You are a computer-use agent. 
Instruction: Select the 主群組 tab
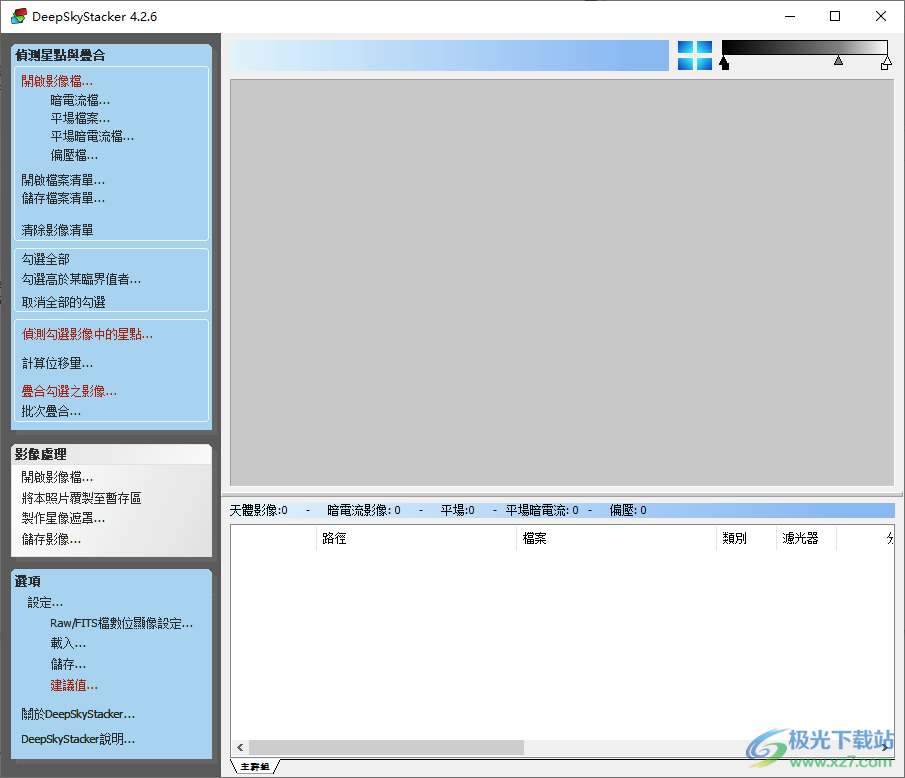coord(255,766)
